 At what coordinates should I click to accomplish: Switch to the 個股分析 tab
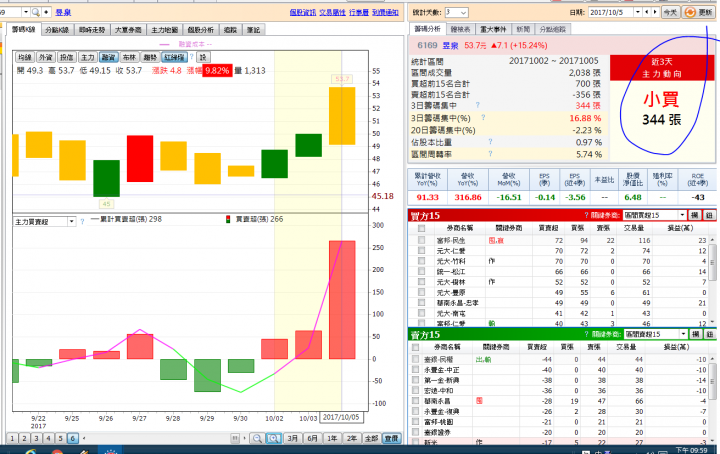pos(201,30)
